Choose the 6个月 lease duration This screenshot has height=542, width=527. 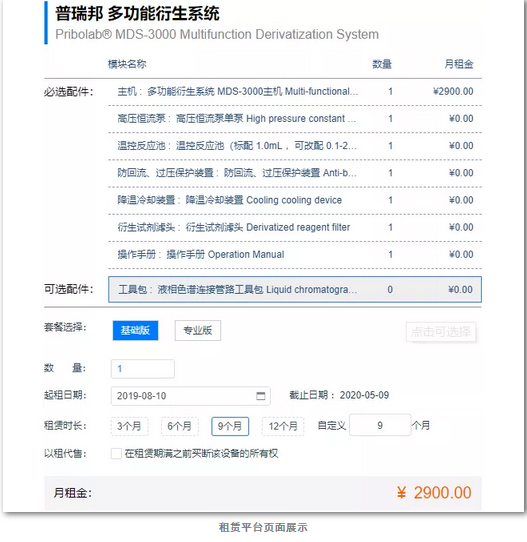(x=180, y=426)
